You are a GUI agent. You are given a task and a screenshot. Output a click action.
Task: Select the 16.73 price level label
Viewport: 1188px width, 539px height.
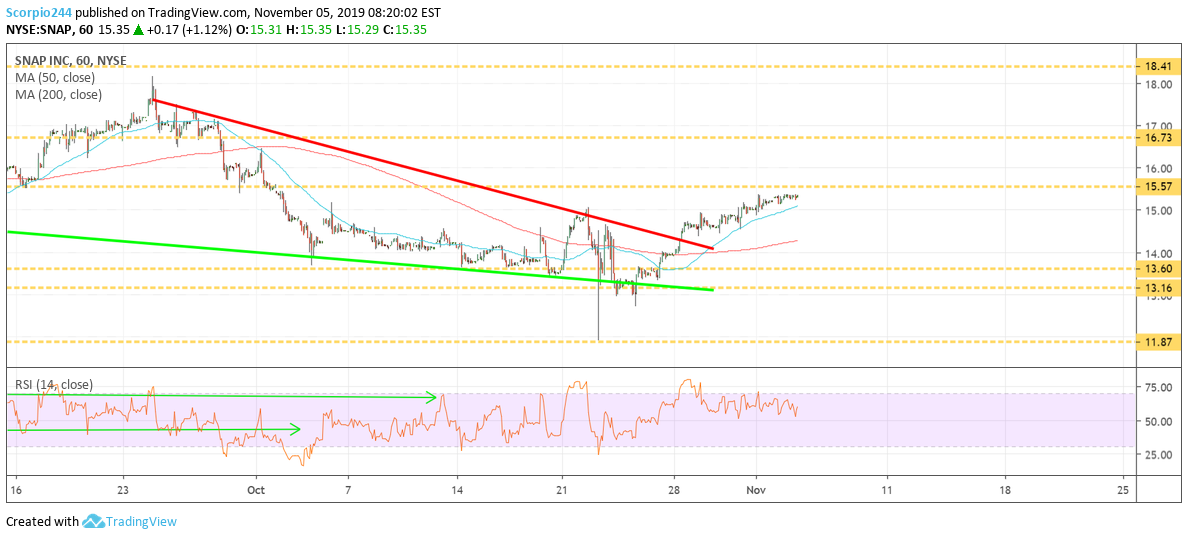coord(1155,138)
